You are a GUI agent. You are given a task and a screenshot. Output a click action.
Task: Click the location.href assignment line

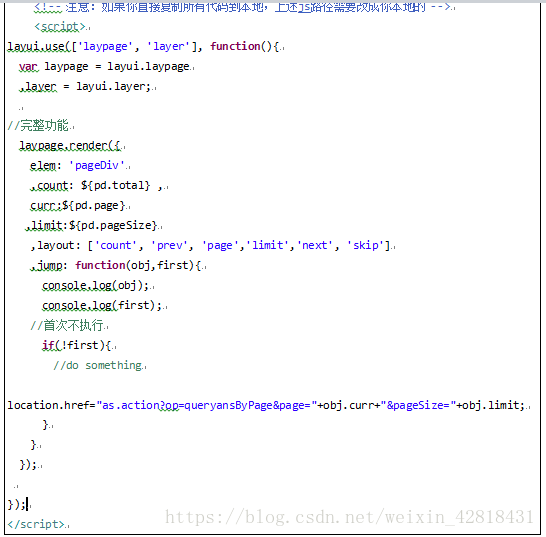pos(266,405)
